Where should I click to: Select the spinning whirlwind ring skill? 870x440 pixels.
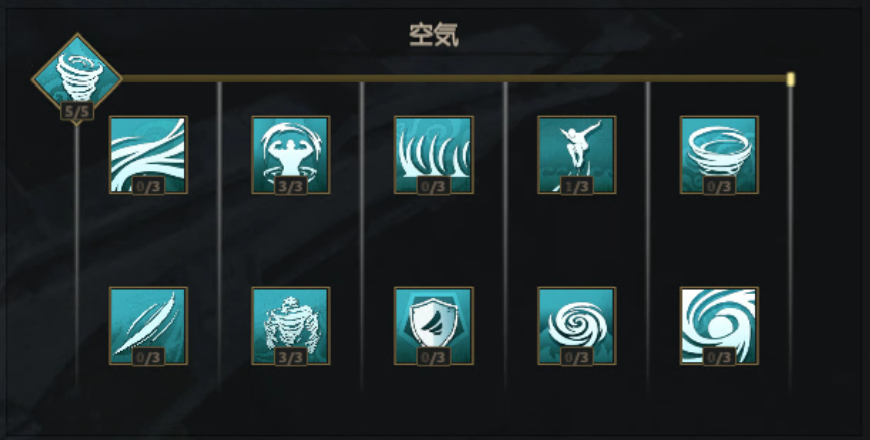719,155
